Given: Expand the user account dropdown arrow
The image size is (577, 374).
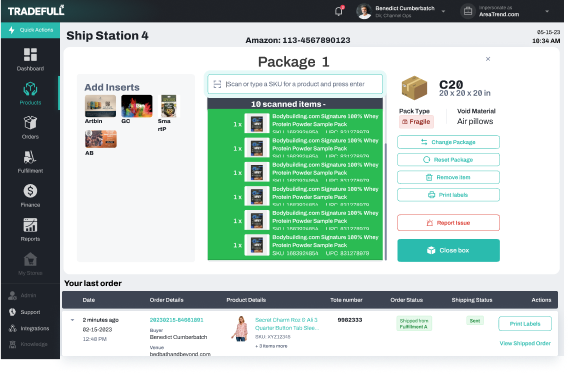Looking at the screenshot, I should point(443,11).
